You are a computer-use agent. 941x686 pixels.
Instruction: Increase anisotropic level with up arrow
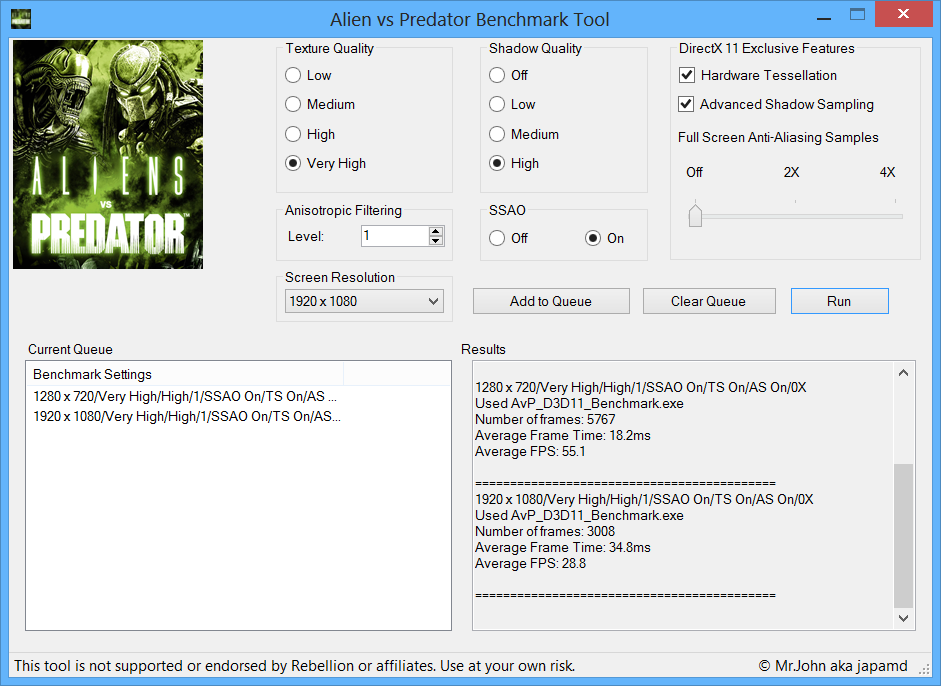click(x=436, y=231)
